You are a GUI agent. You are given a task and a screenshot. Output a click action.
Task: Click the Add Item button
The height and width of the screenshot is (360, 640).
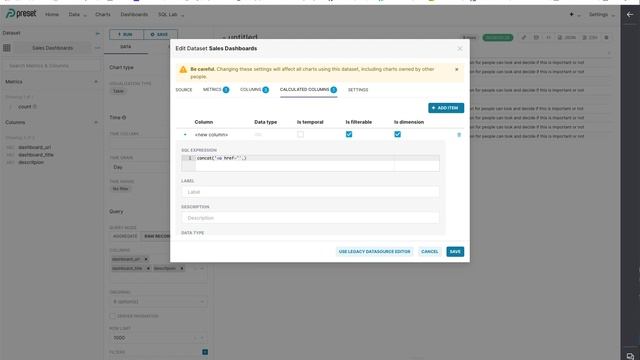coord(446,108)
